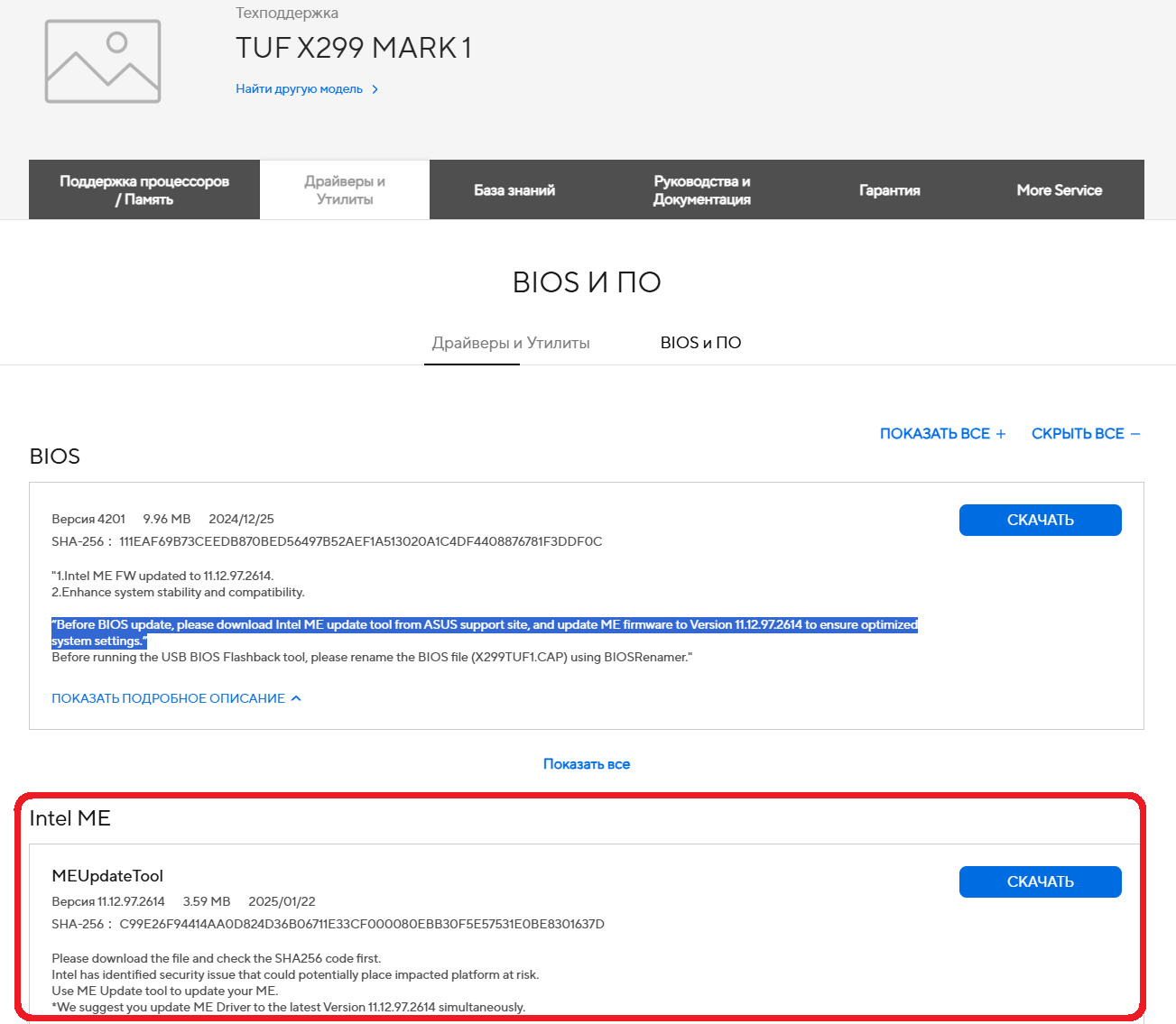Image resolution: width=1176 pixels, height=1024 pixels.
Task: Click the highlighted 'Before BIOS update' note
Action: click(485, 632)
